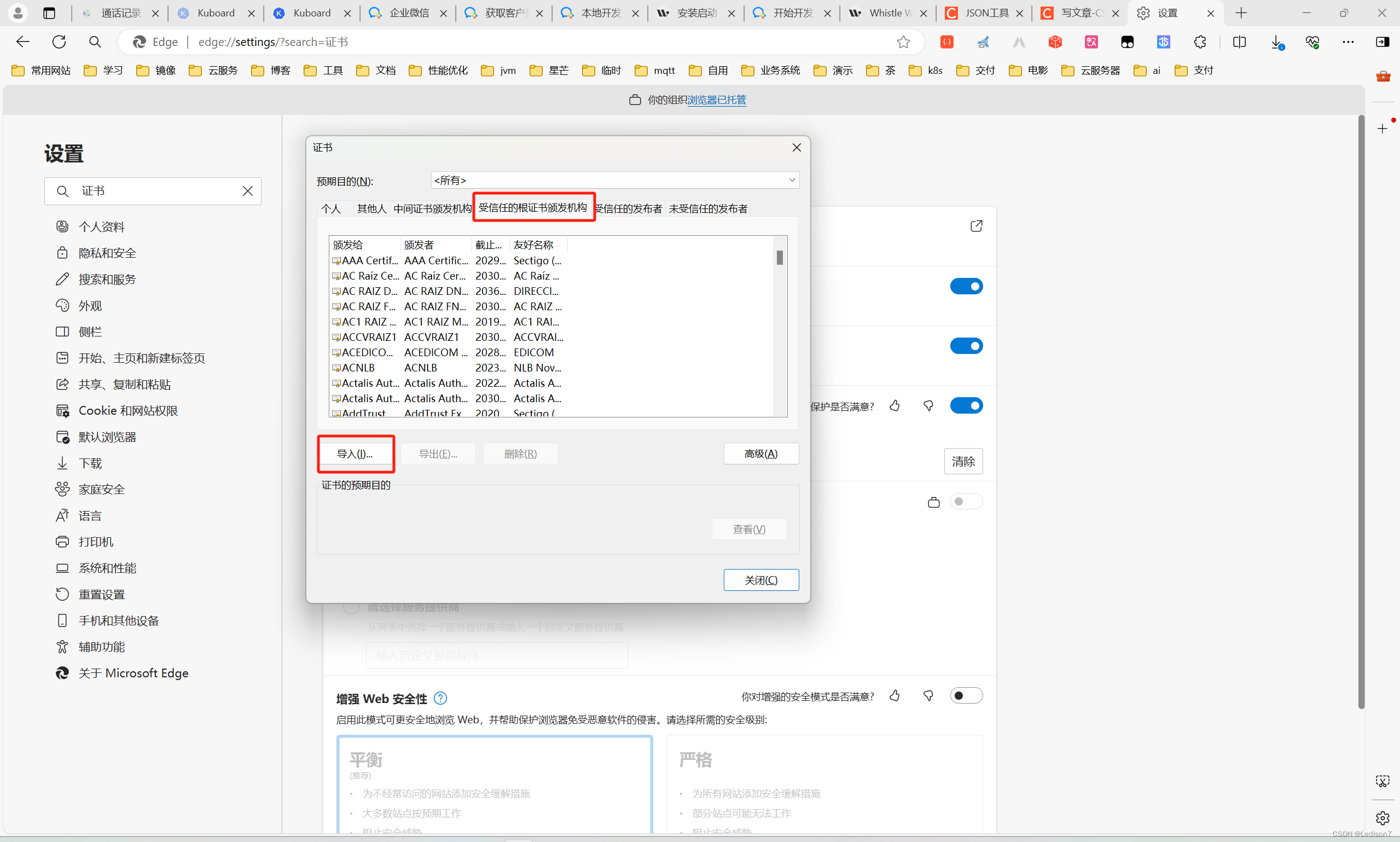
Task: Click the 导出 export certificate button
Action: click(x=437, y=453)
